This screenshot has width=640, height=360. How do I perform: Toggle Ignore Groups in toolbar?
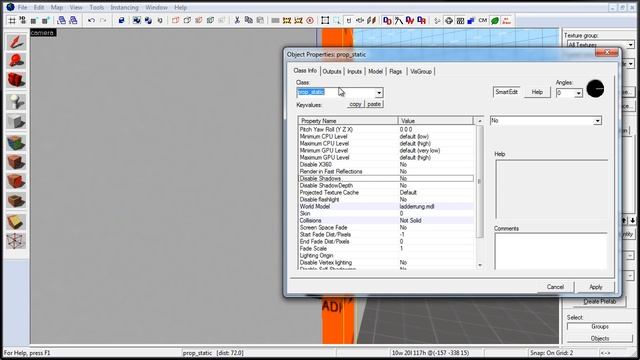pos(160,20)
